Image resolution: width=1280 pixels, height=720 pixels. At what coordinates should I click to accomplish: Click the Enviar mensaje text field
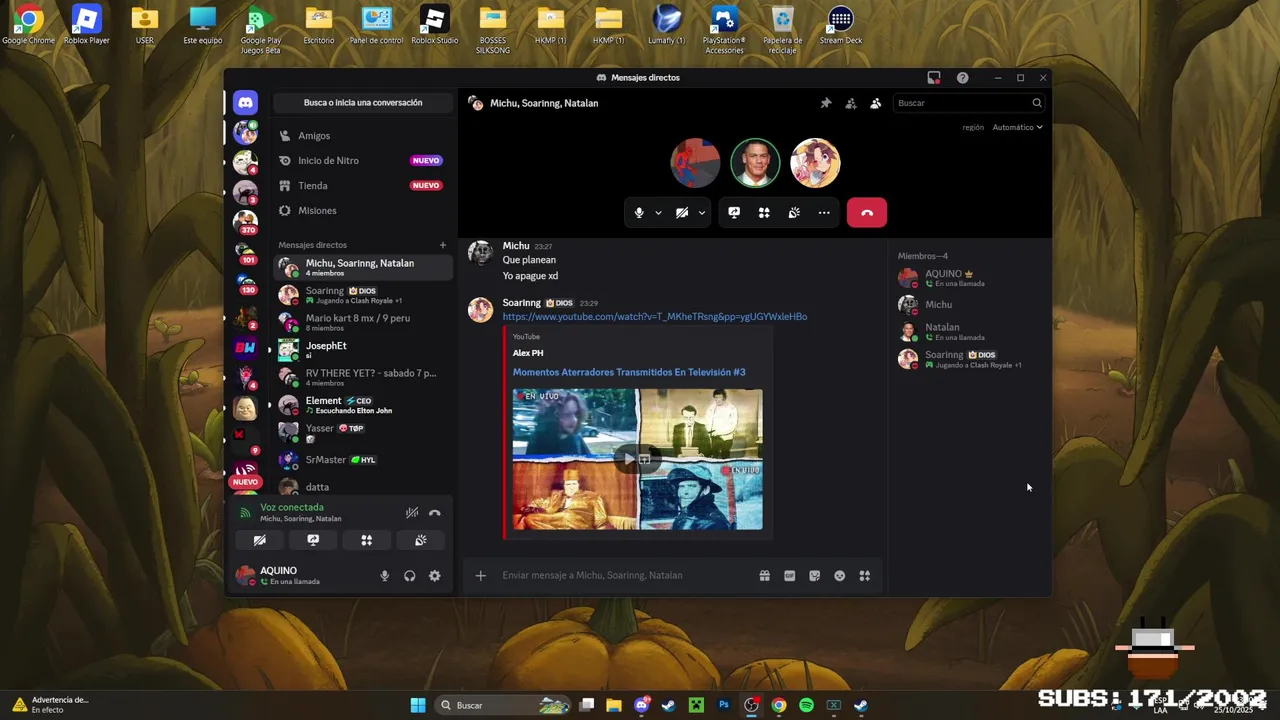(625, 575)
